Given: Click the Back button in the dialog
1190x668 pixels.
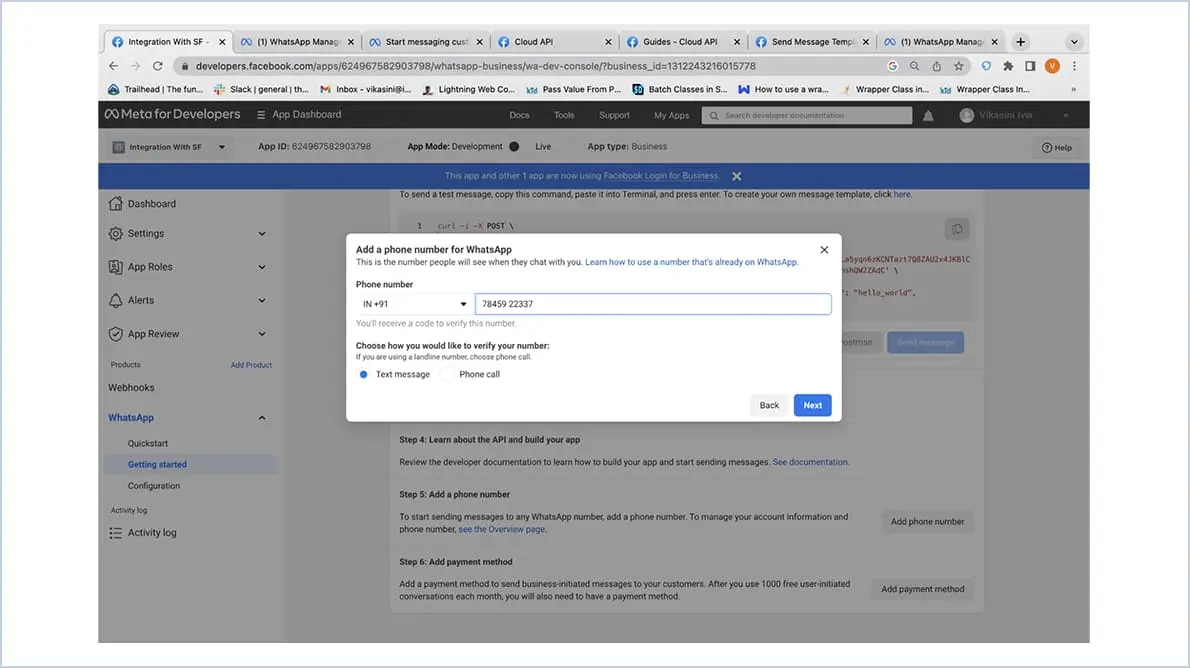Looking at the screenshot, I should 769,405.
